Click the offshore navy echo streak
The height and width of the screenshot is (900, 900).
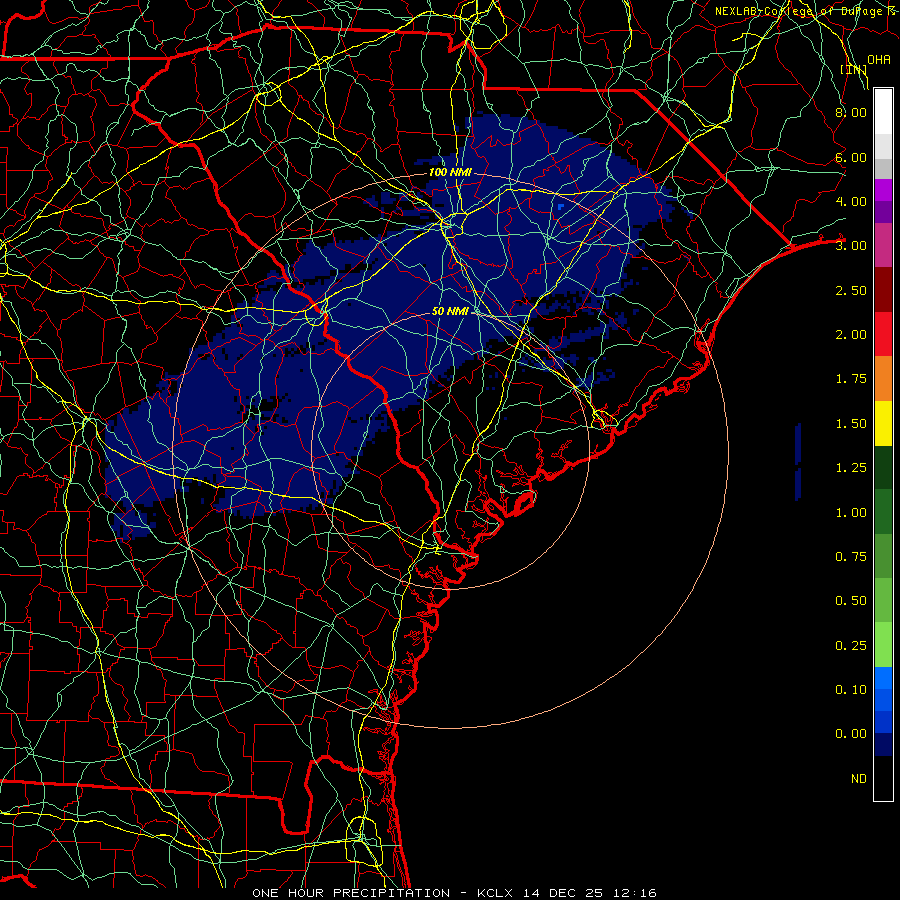point(798,461)
